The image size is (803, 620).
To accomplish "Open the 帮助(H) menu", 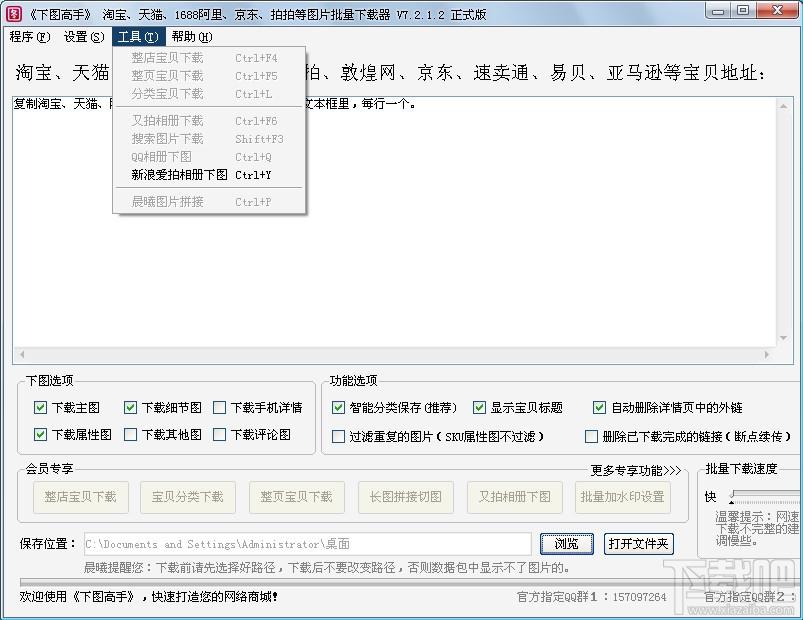I will pos(192,37).
